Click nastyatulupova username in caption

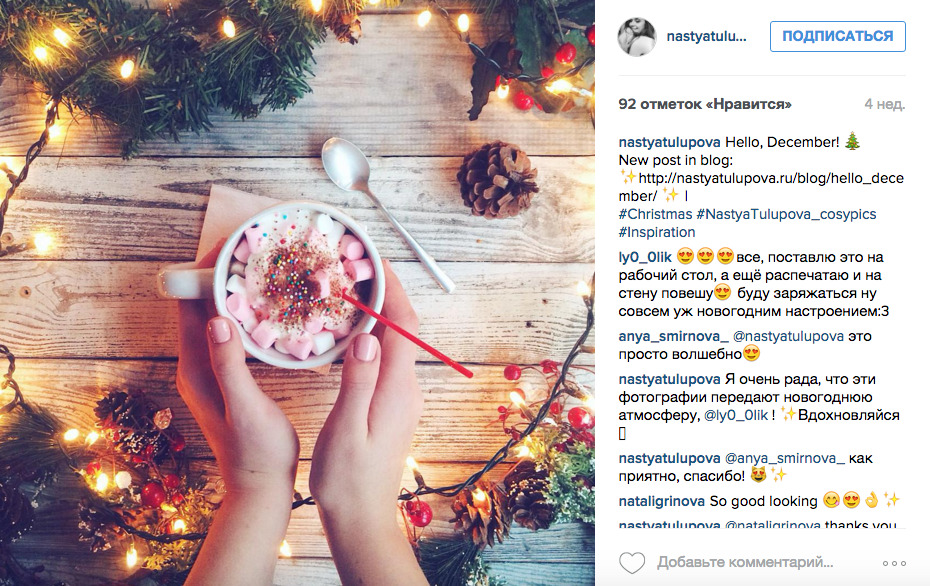pyautogui.click(x=669, y=142)
